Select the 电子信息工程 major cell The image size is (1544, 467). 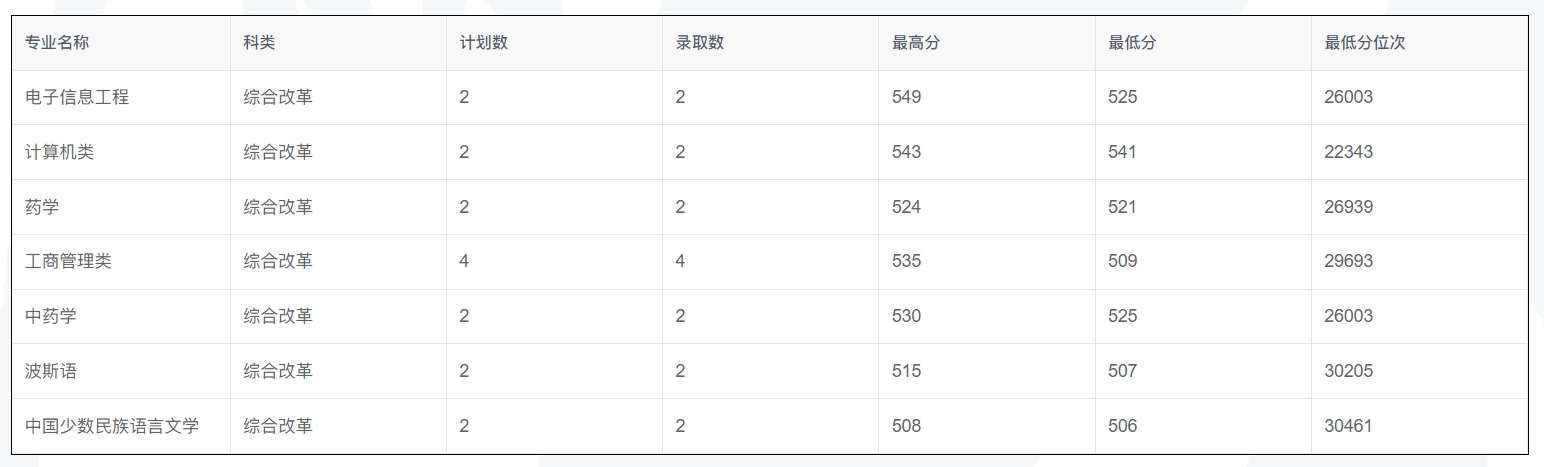(77, 97)
